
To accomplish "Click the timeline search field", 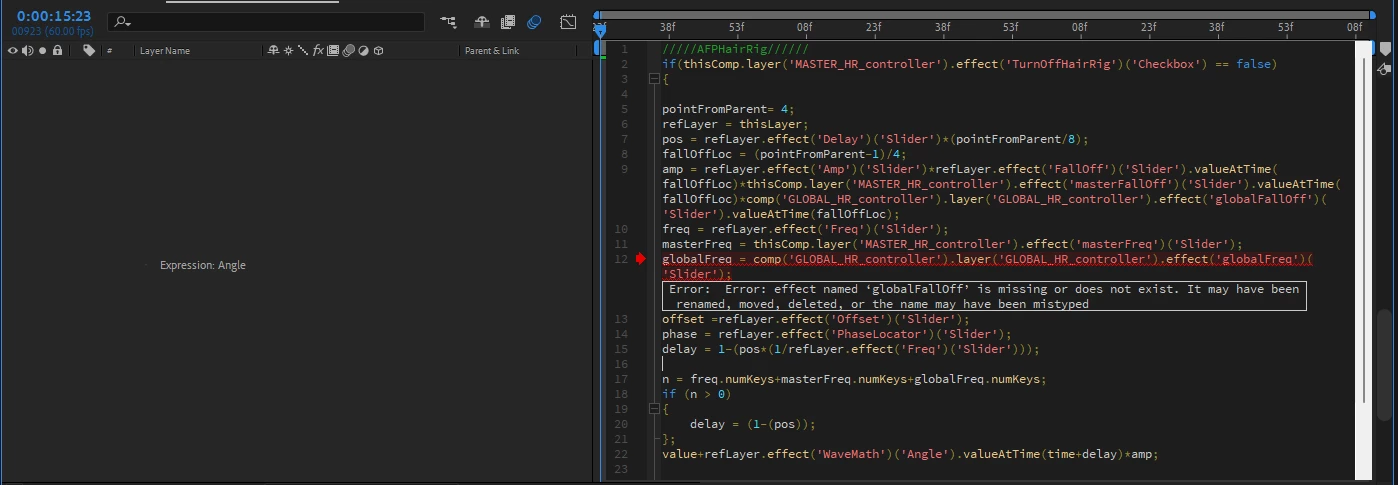I will tap(266, 21).
